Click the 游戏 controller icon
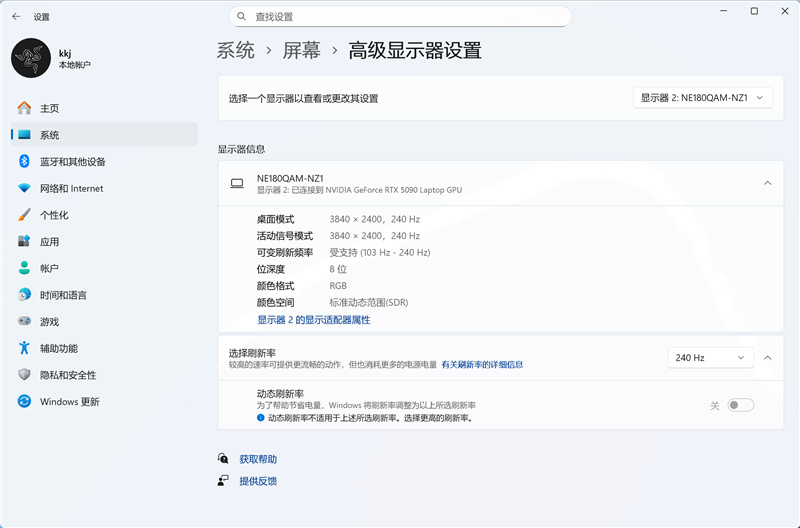This screenshot has width=800, height=528. point(24,321)
